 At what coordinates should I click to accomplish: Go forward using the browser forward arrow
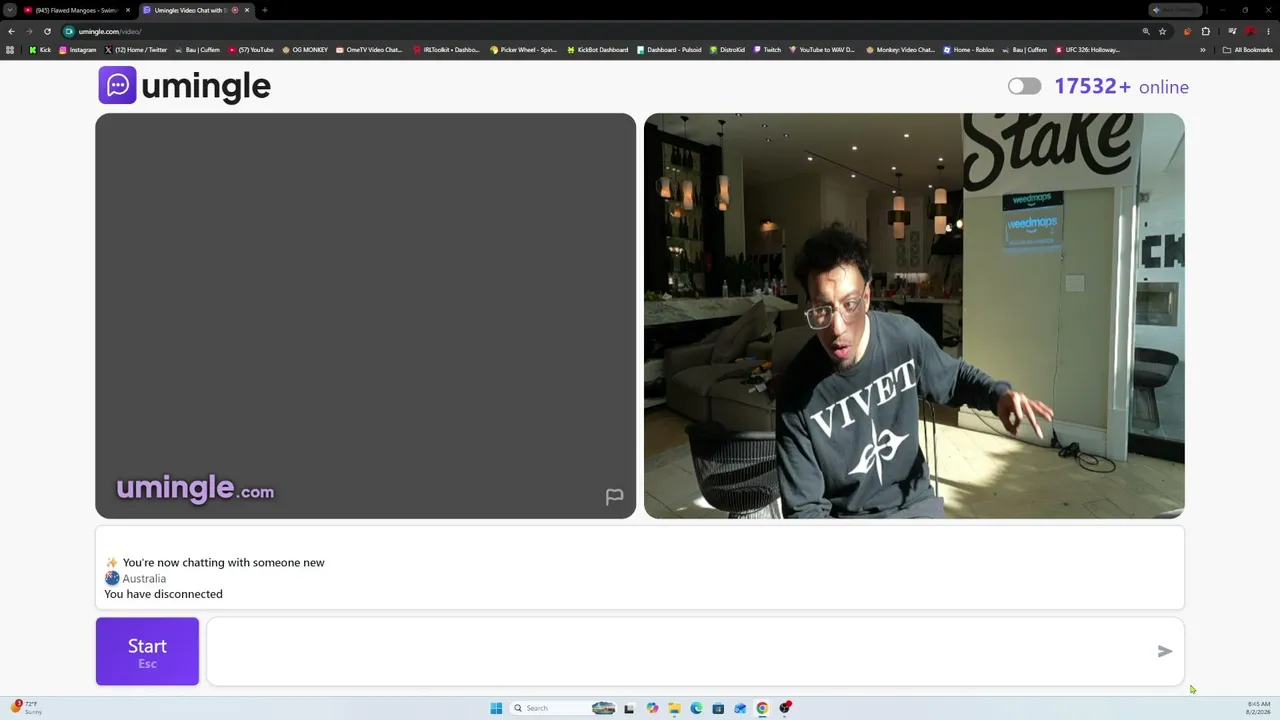point(28,31)
